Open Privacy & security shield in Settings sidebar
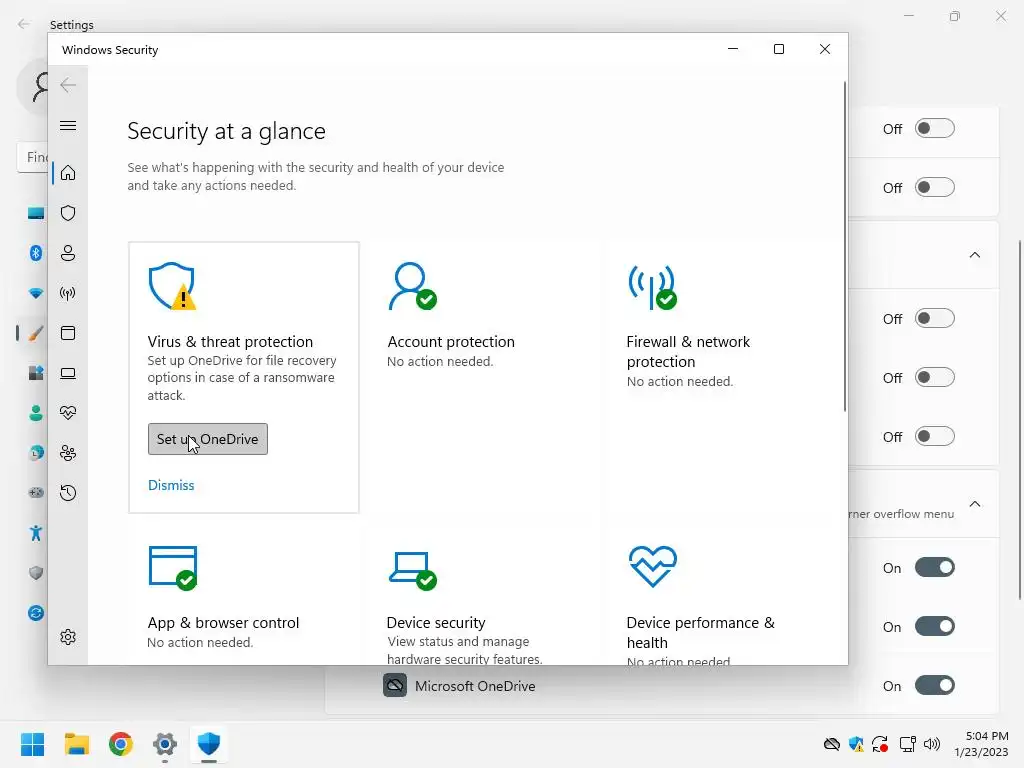1024x768 pixels. (x=36, y=573)
